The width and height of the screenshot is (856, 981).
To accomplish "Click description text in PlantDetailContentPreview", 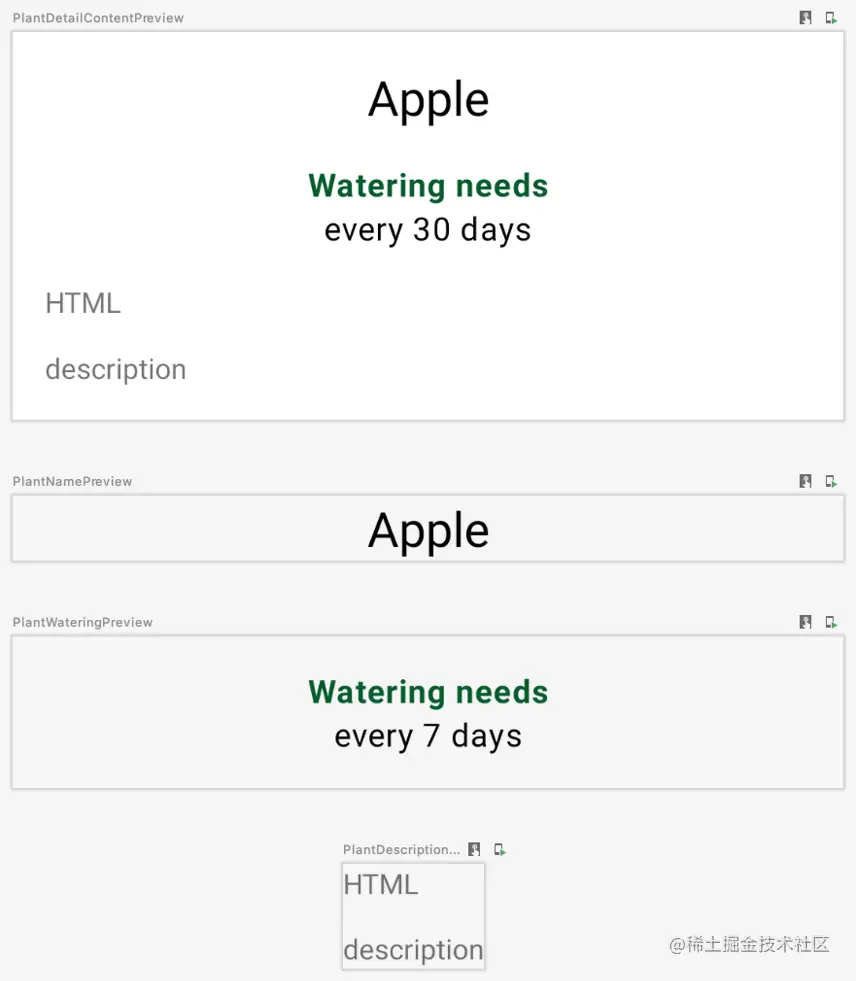I will 116,370.
